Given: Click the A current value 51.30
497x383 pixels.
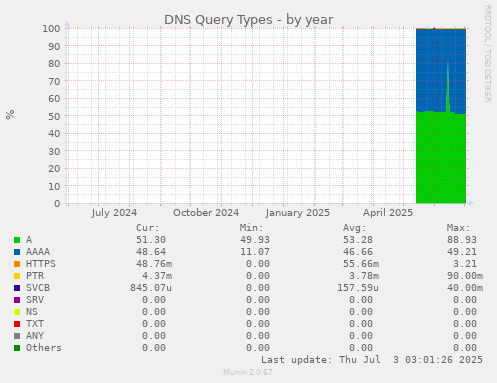Looking at the screenshot, I should 151,240.
